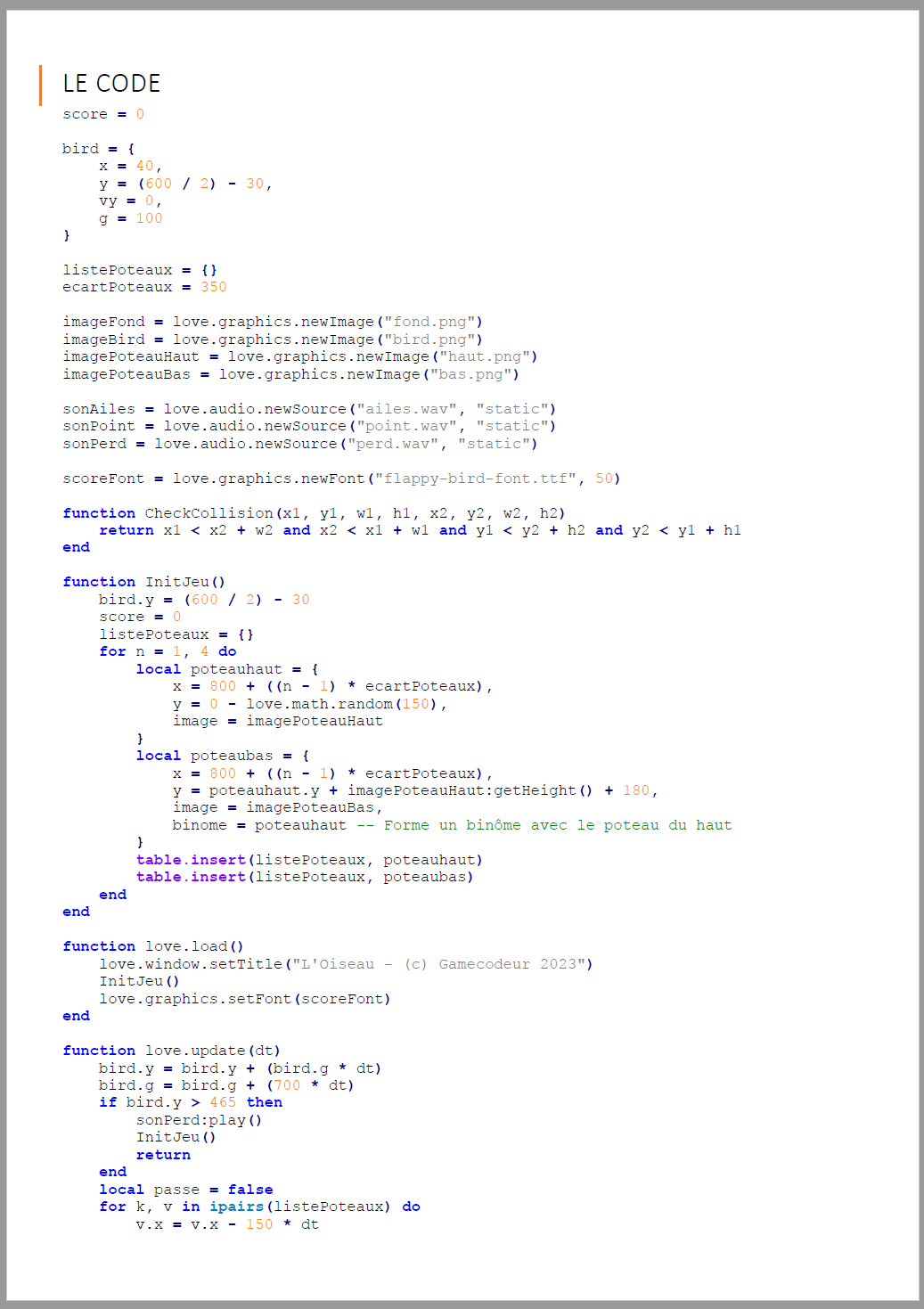Image resolution: width=924 pixels, height=1309 pixels.
Task: Select the ailes.wav audio source line
Action: [x=307, y=408]
